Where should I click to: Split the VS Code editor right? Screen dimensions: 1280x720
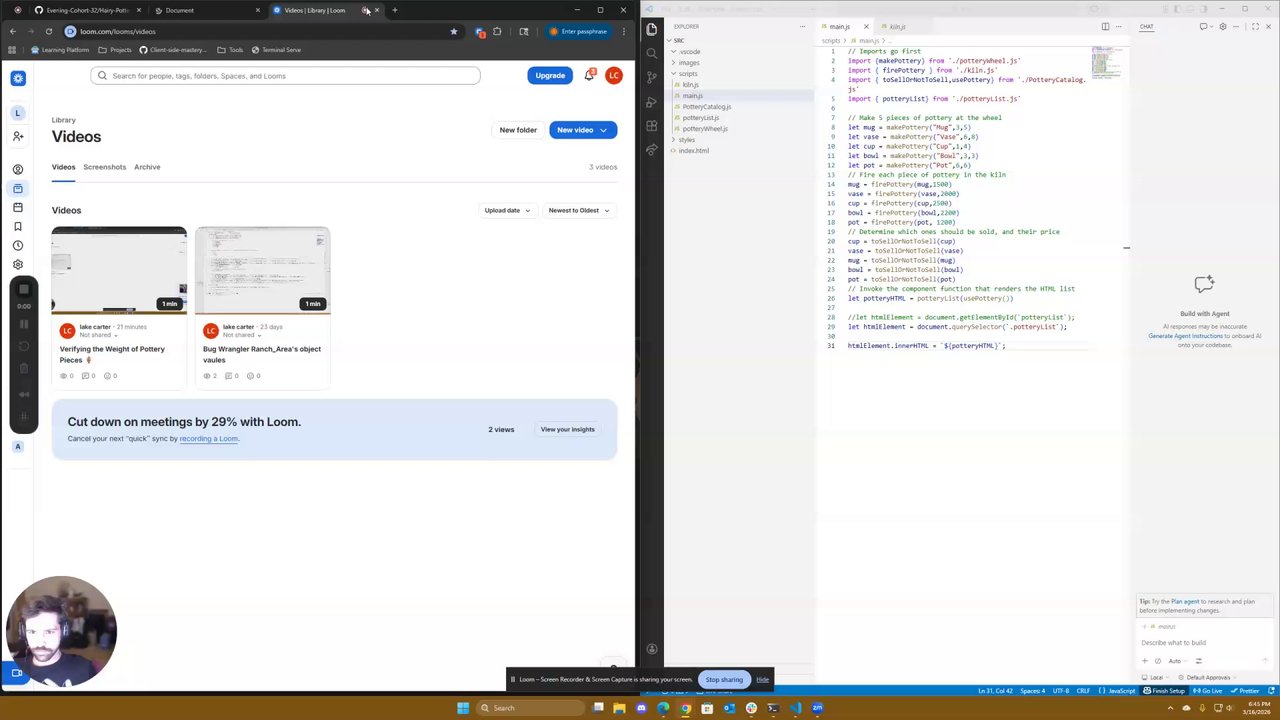tap(1105, 26)
